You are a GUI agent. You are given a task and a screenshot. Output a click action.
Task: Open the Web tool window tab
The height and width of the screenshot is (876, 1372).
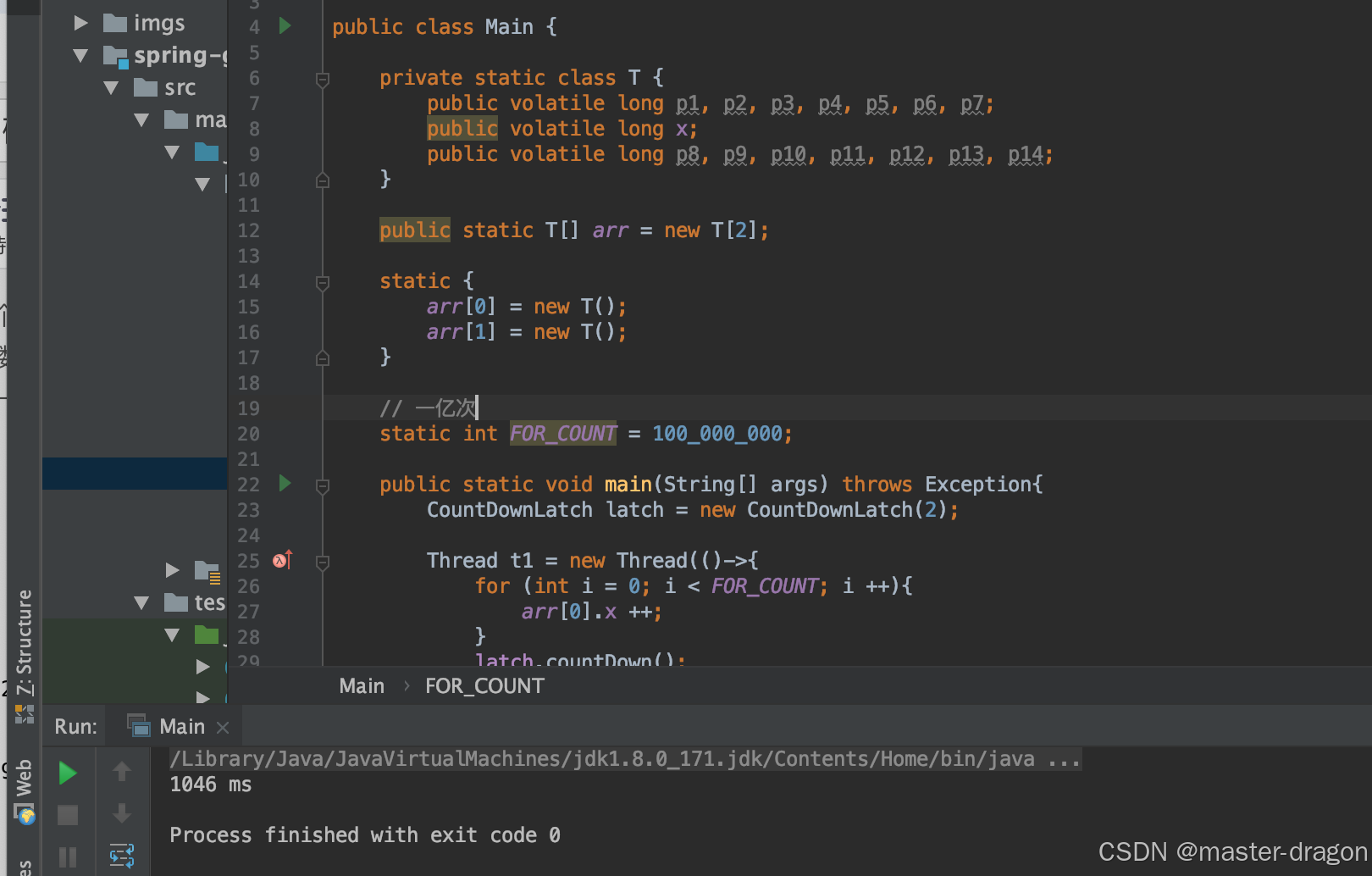click(24, 778)
